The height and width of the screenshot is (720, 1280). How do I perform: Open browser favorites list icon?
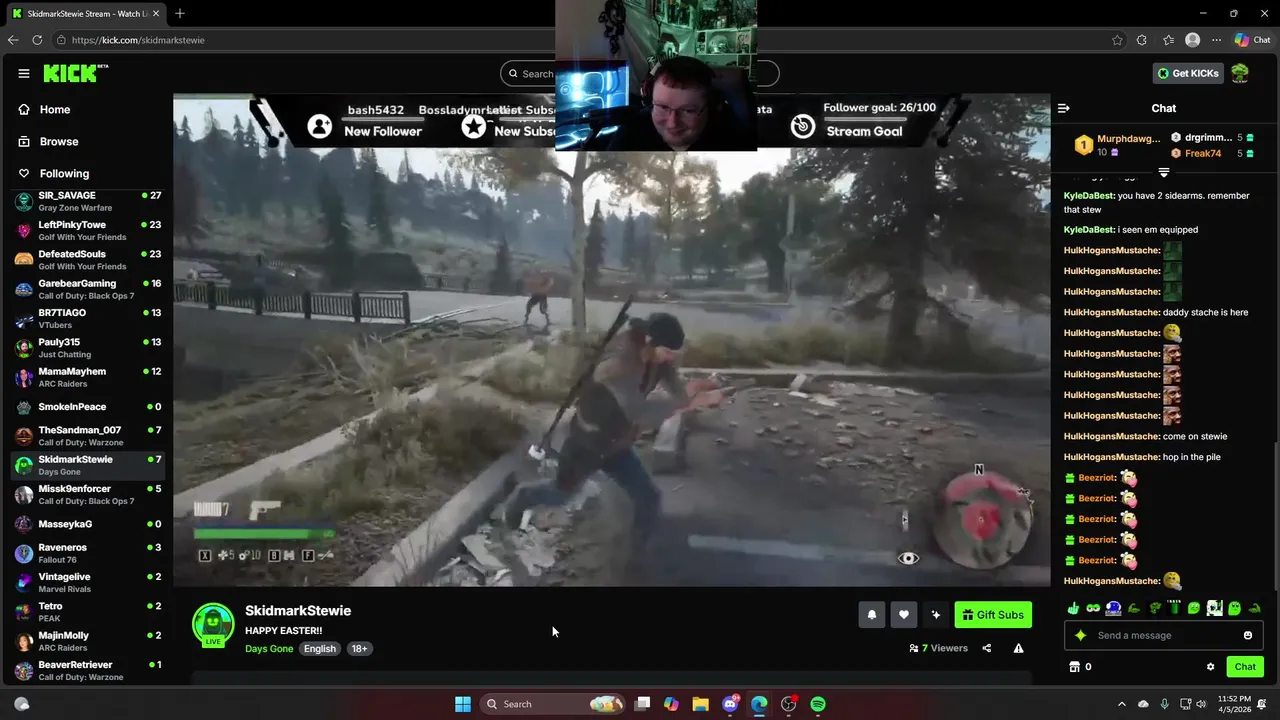click(x=1168, y=40)
